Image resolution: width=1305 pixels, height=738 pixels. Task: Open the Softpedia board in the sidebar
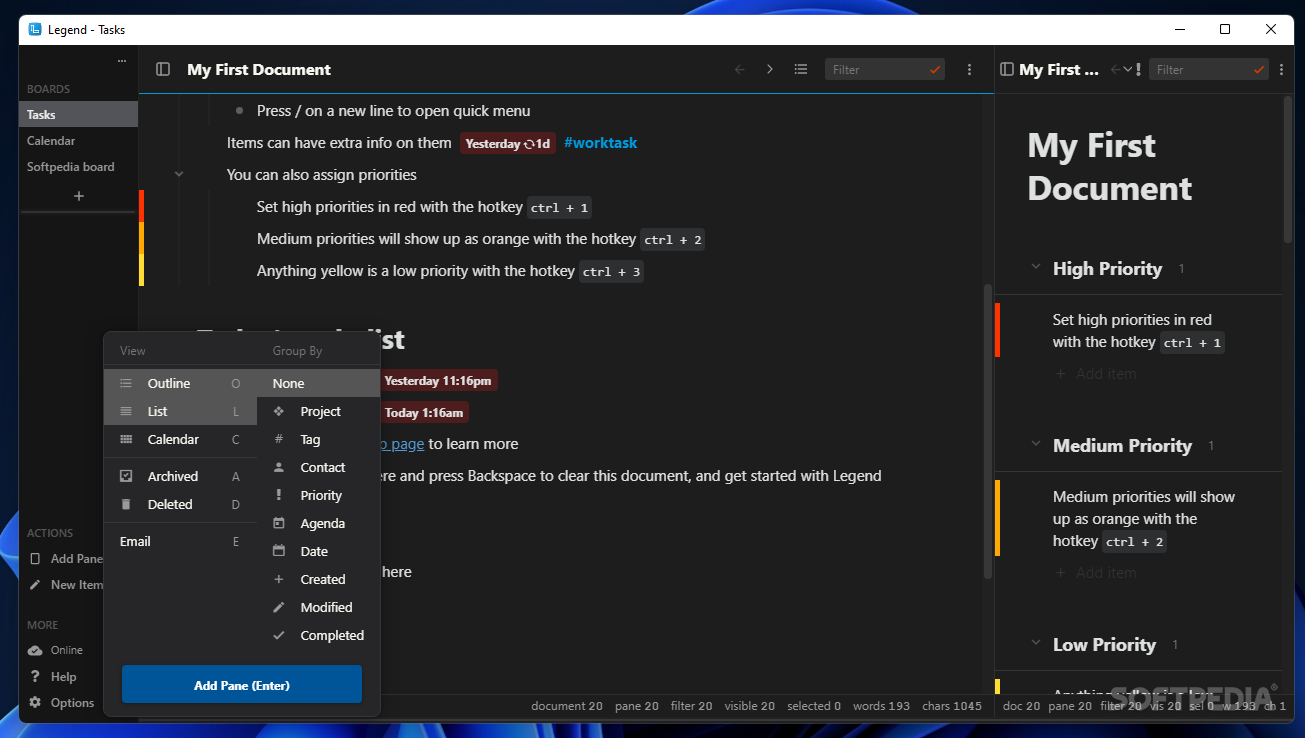[x=78, y=167]
